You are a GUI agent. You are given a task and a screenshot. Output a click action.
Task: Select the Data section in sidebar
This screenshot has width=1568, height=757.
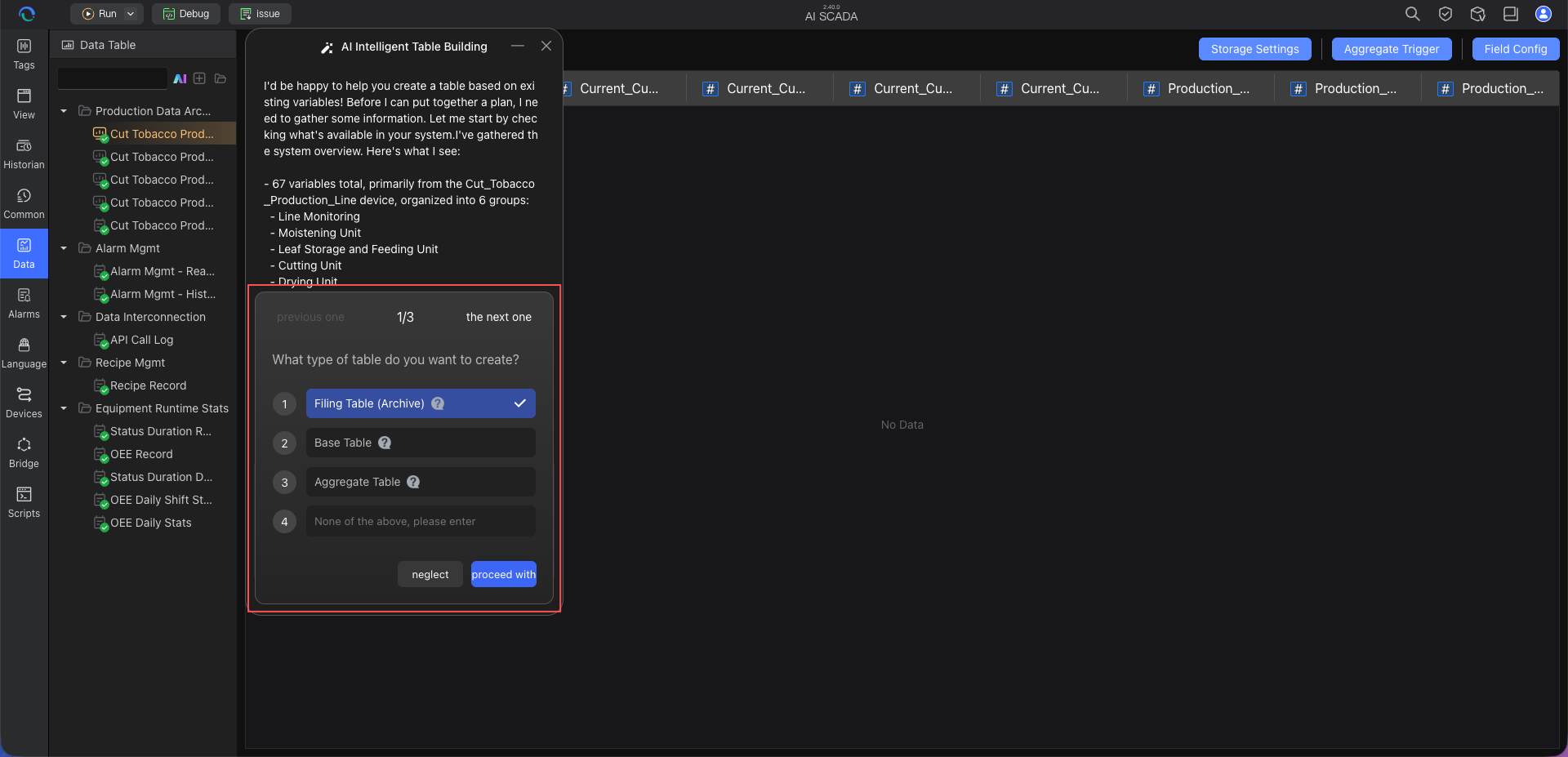point(24,254)
